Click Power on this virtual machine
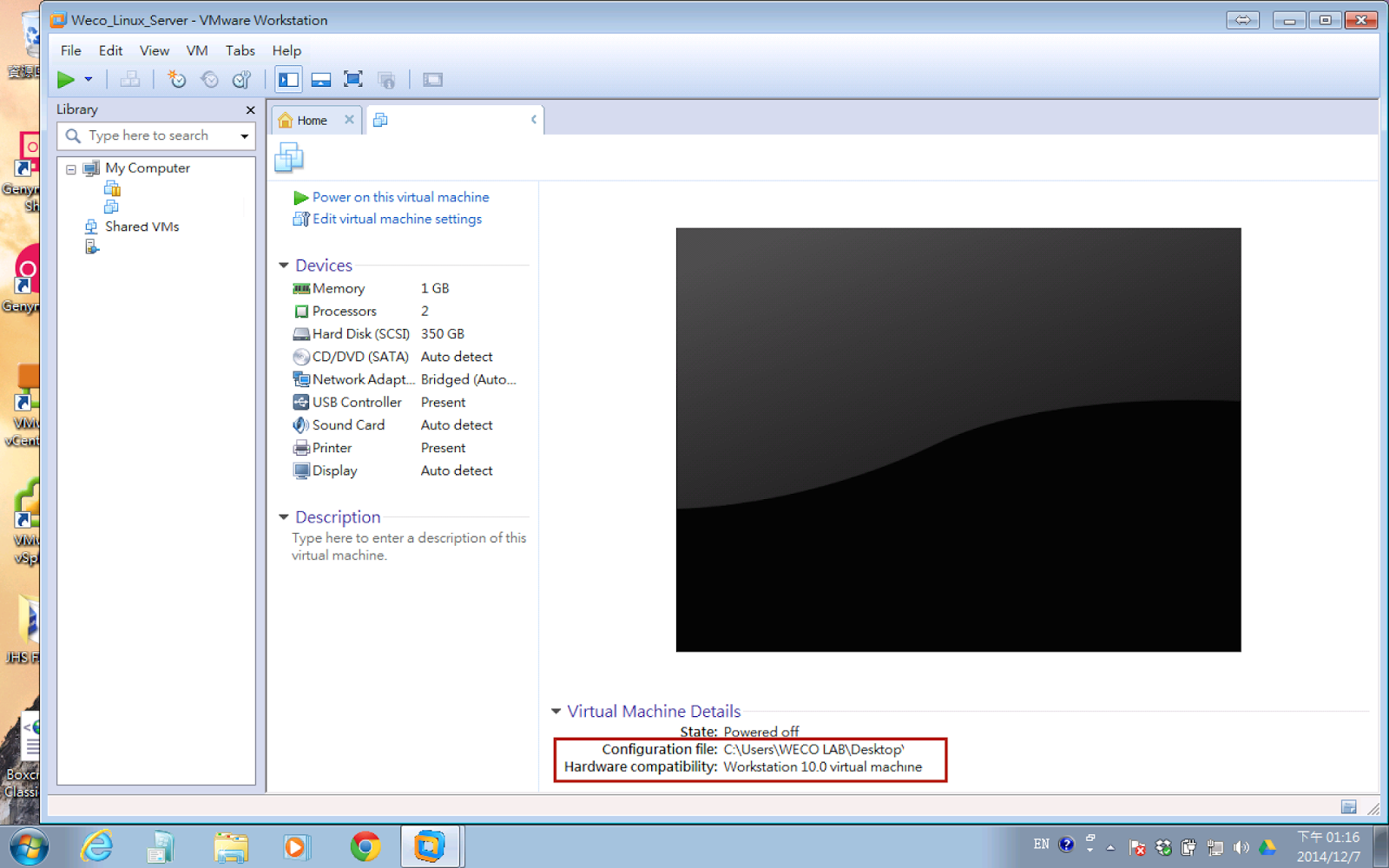Viewport: 1389px width, 868px height. point(400,197)
